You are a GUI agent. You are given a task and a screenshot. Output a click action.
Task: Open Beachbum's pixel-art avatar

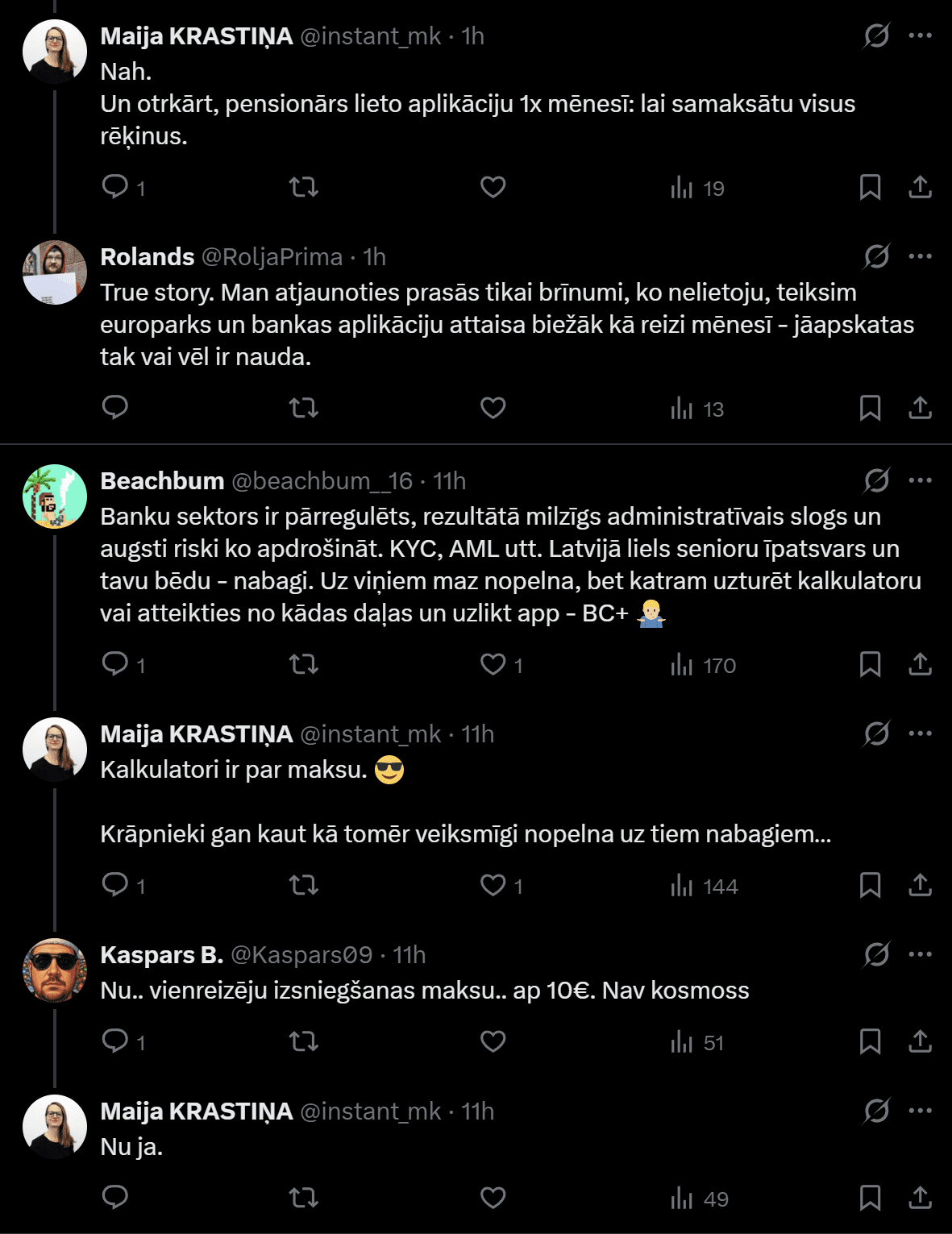pos(55,496)
